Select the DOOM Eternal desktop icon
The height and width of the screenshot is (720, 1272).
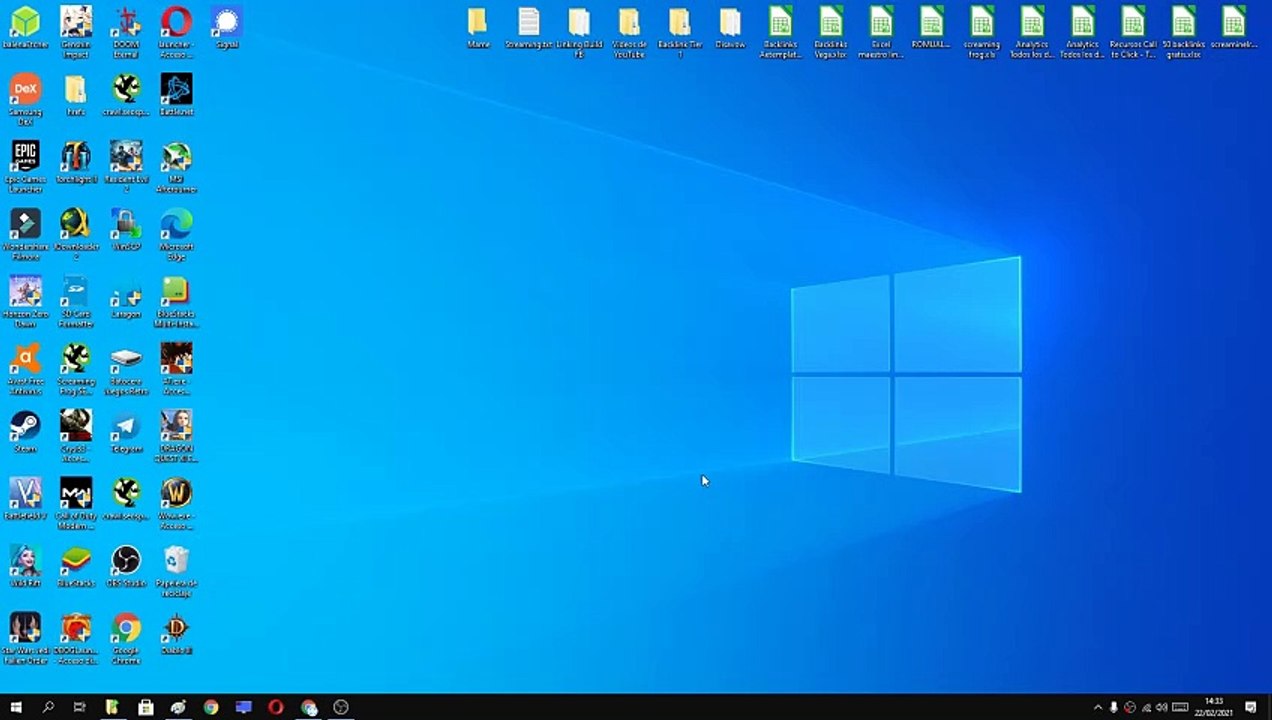126,31
